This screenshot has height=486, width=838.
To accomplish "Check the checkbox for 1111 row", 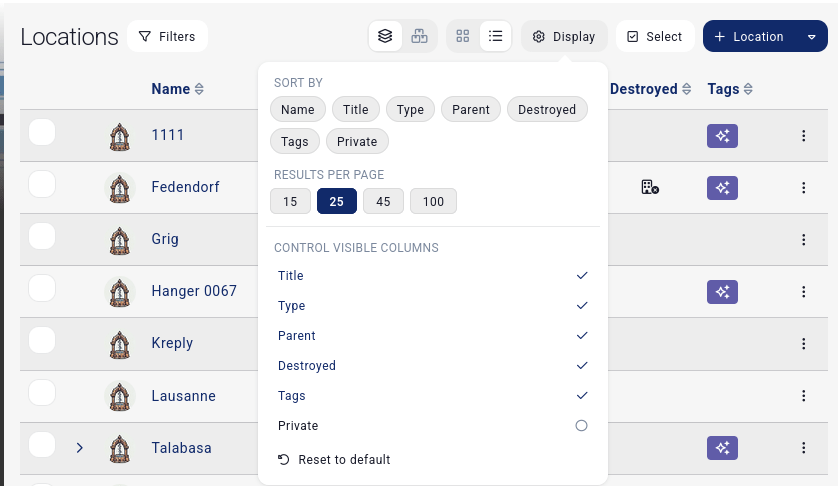I will click(x=42, y=132).
